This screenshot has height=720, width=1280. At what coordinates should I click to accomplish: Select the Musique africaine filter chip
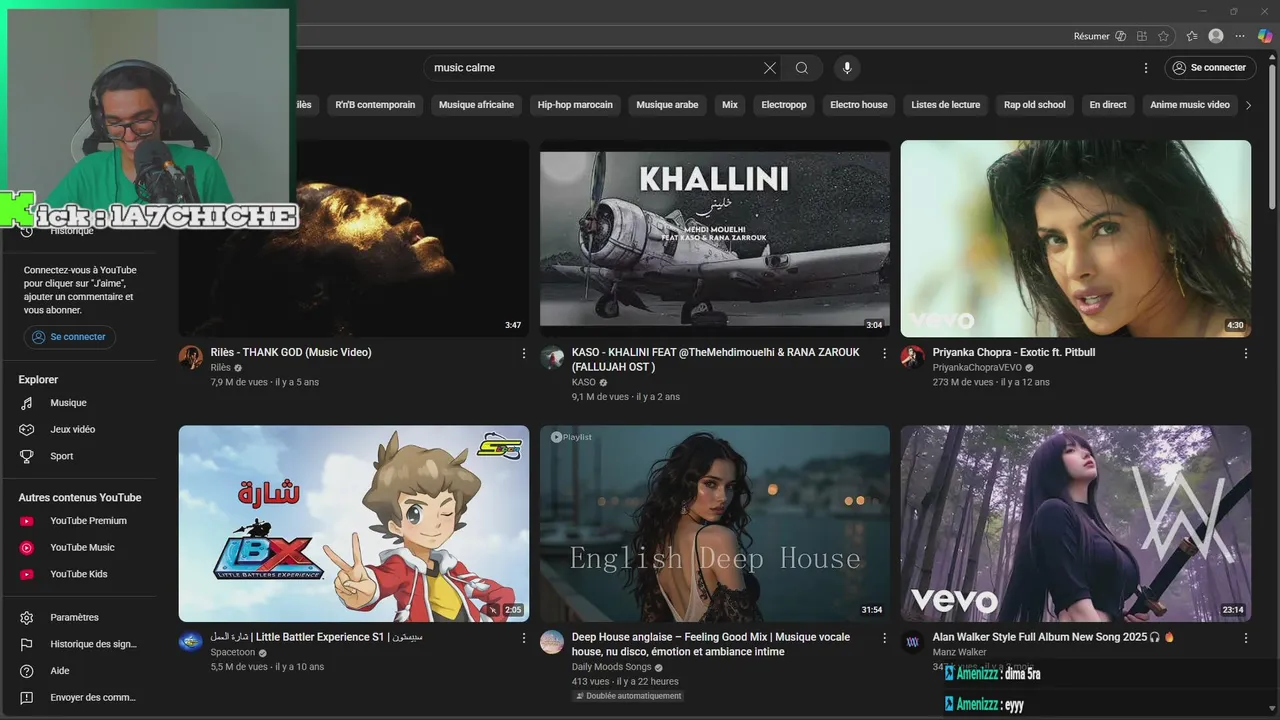(x=476, y=105)
